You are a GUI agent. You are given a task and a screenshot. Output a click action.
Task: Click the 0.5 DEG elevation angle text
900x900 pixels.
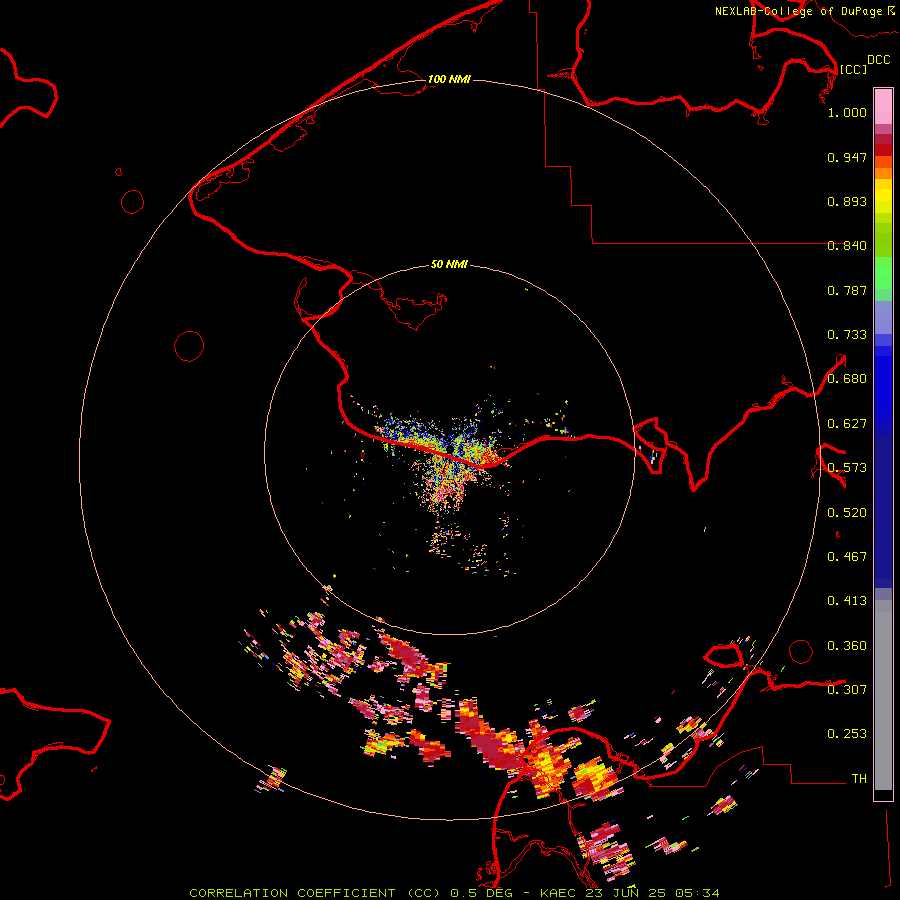482,893
